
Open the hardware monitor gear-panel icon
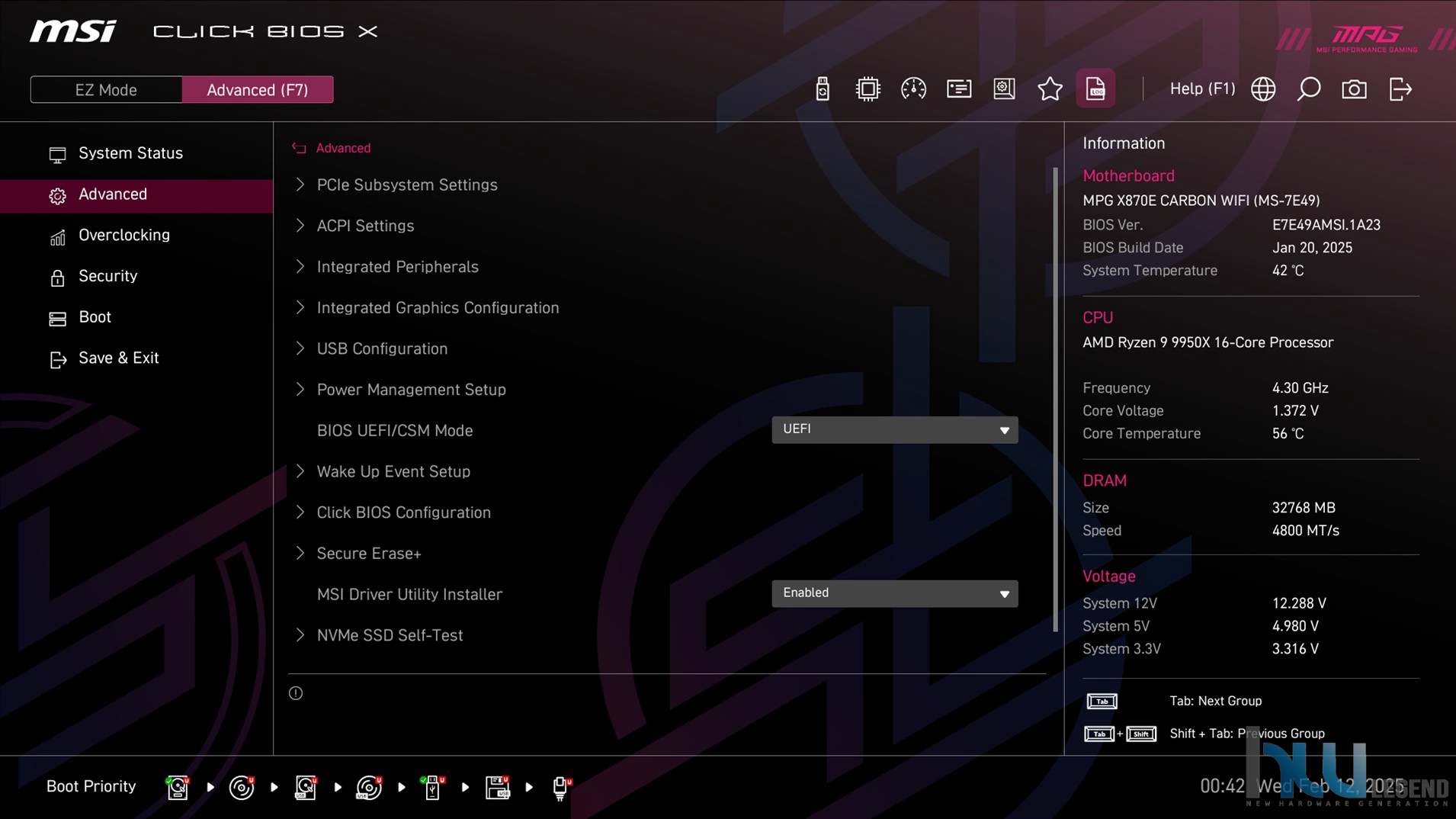1005,89
